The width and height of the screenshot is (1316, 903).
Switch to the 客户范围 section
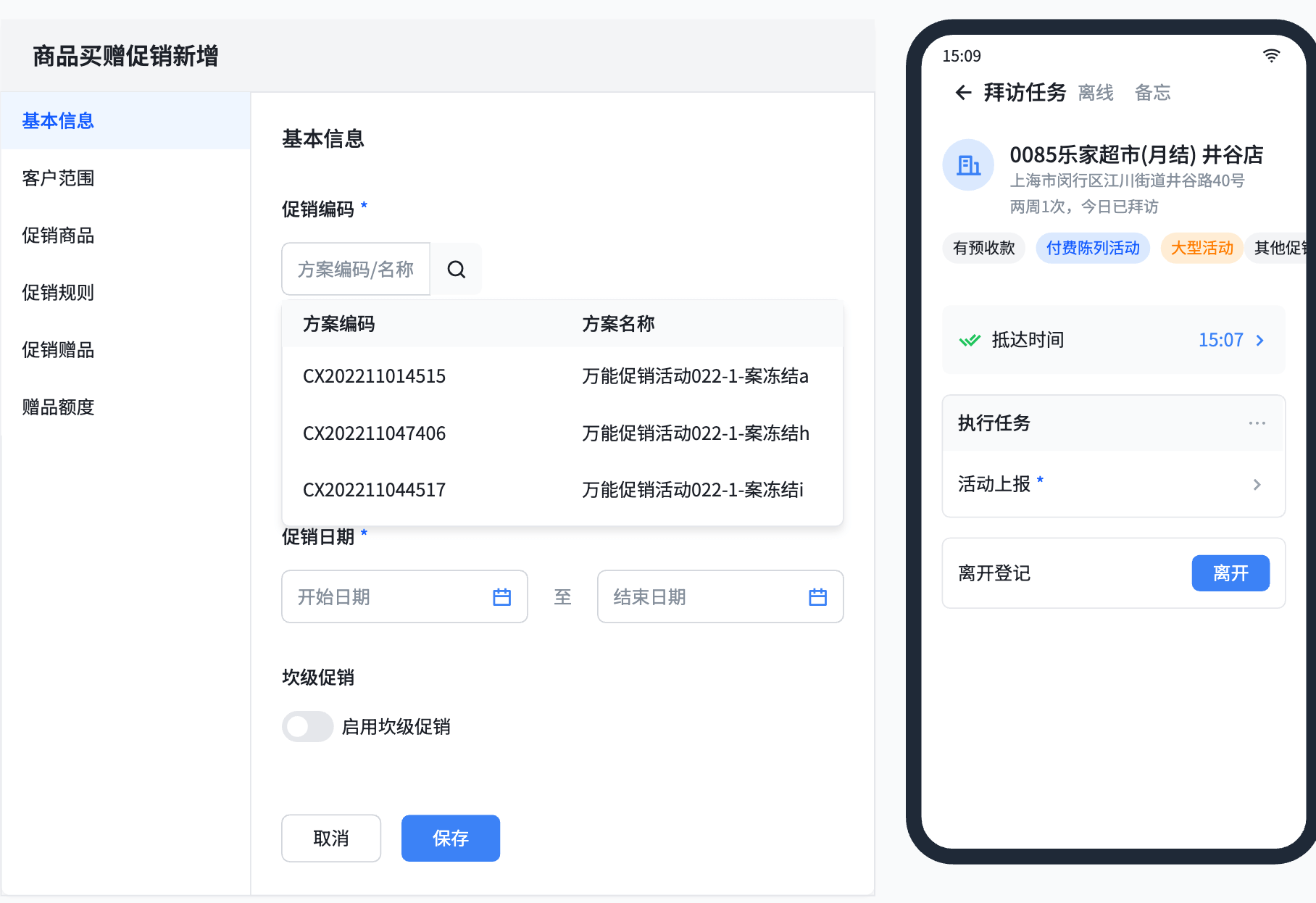click(x=58, y=178)
